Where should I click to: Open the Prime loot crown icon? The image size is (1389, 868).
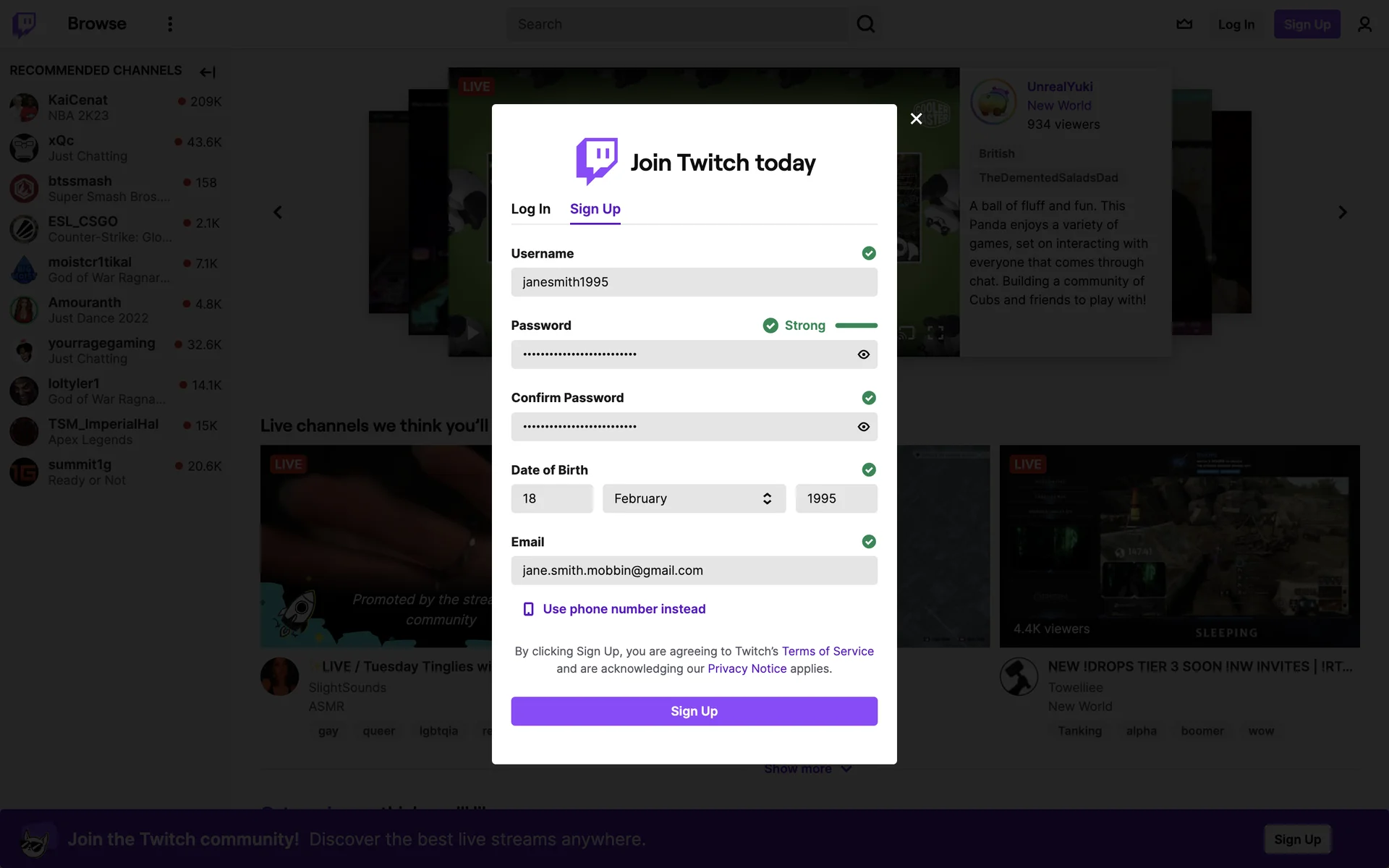click(1184, 25)
